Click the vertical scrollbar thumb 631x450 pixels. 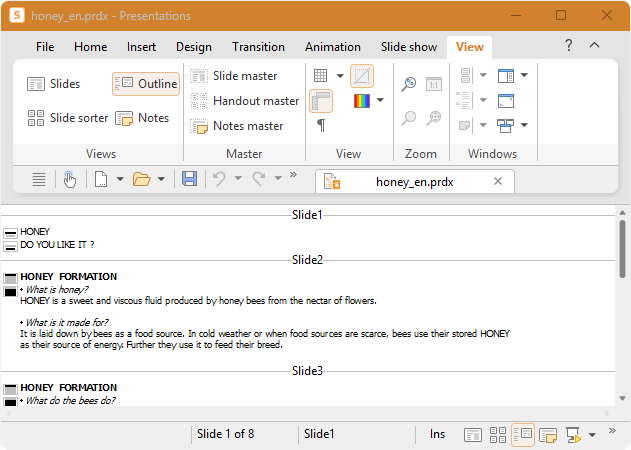tap(623, 249)
